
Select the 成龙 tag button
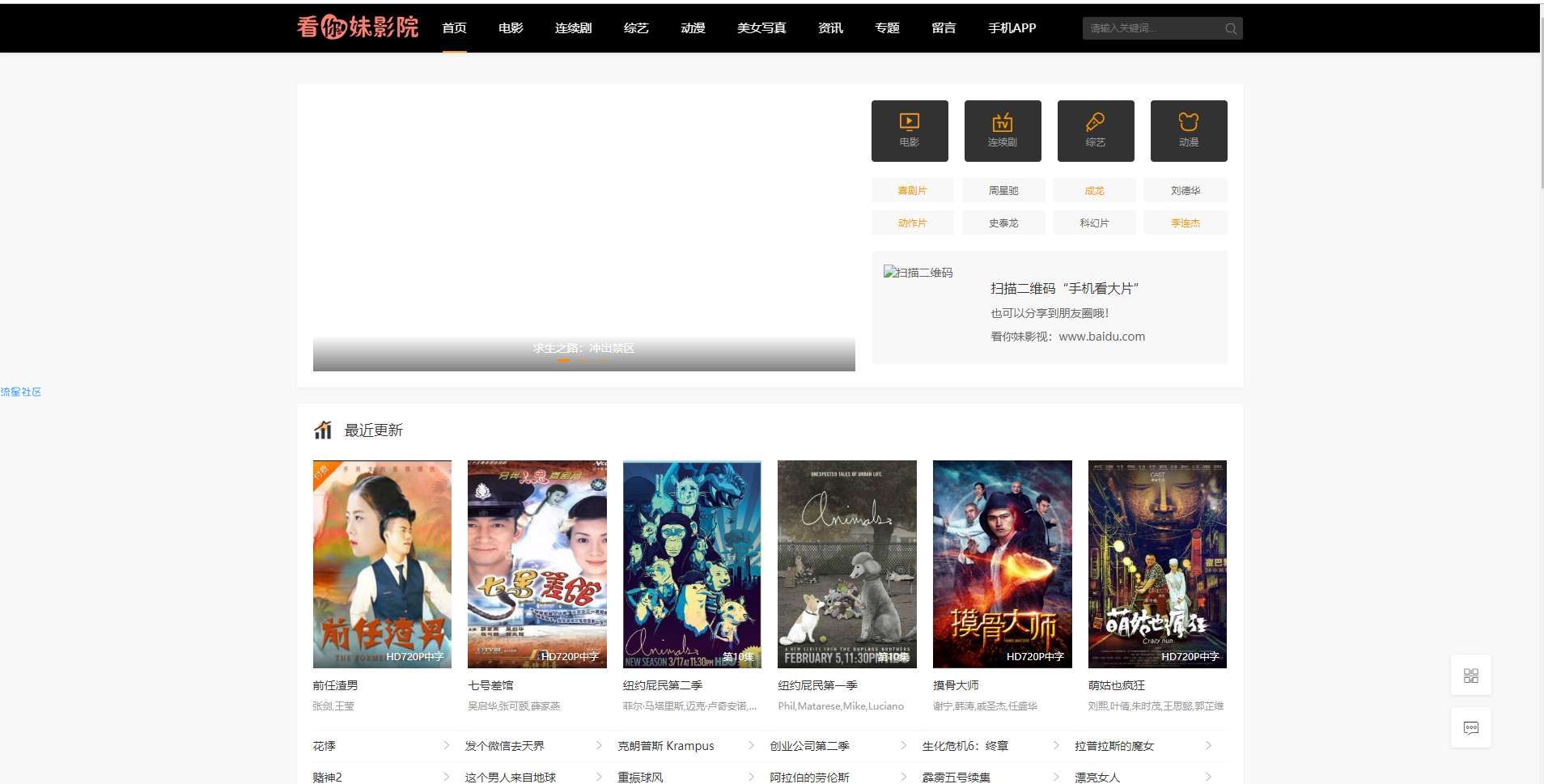tap(1094, 191)
